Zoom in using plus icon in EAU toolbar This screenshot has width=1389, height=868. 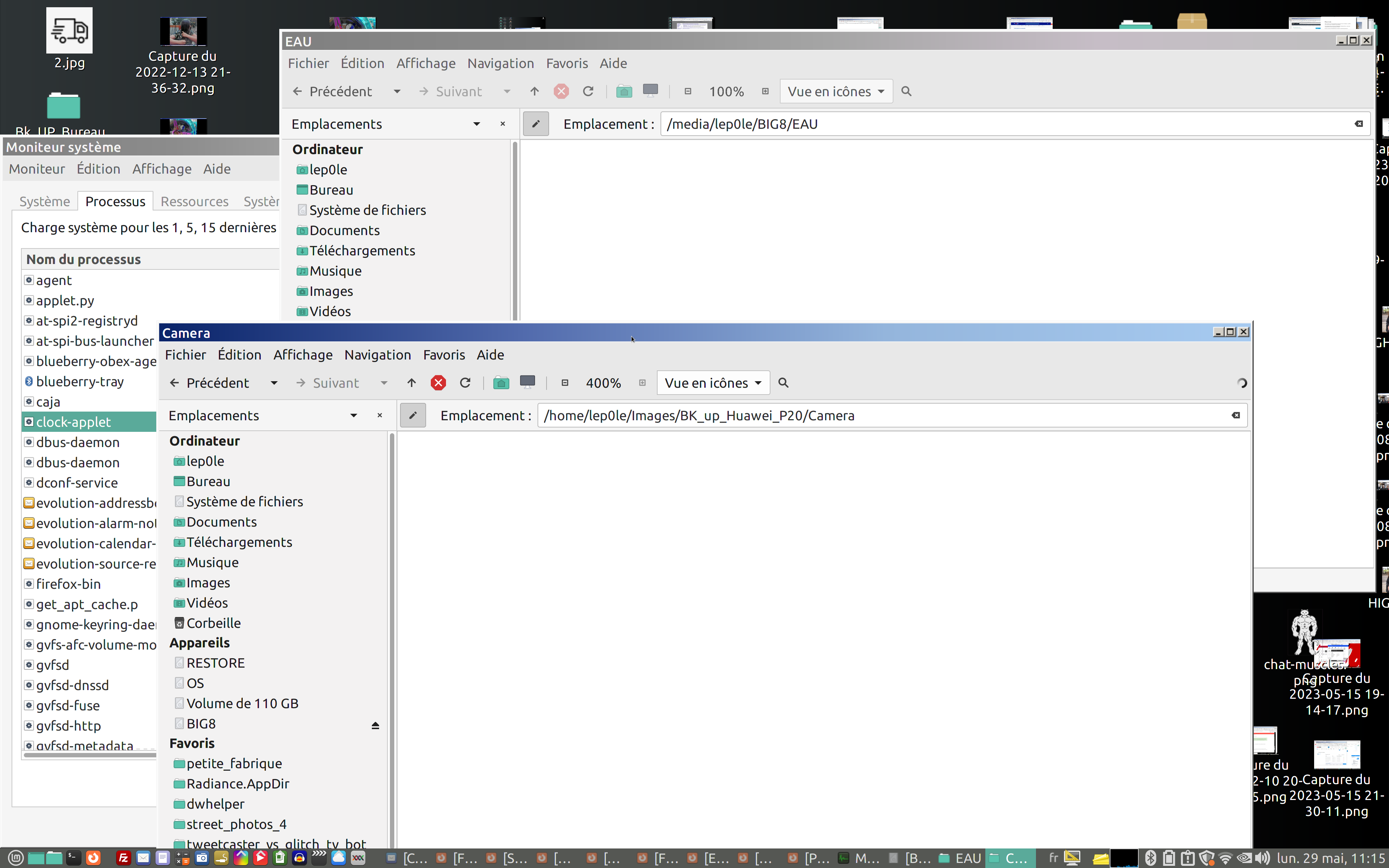[x=765, y=91]
